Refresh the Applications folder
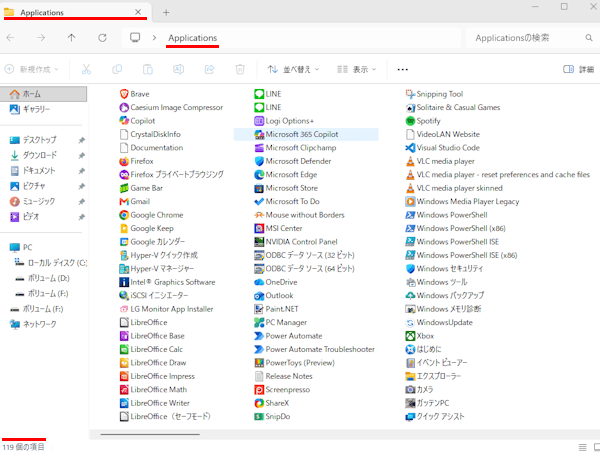Viewport: 600px width, 455px height. 102,38
